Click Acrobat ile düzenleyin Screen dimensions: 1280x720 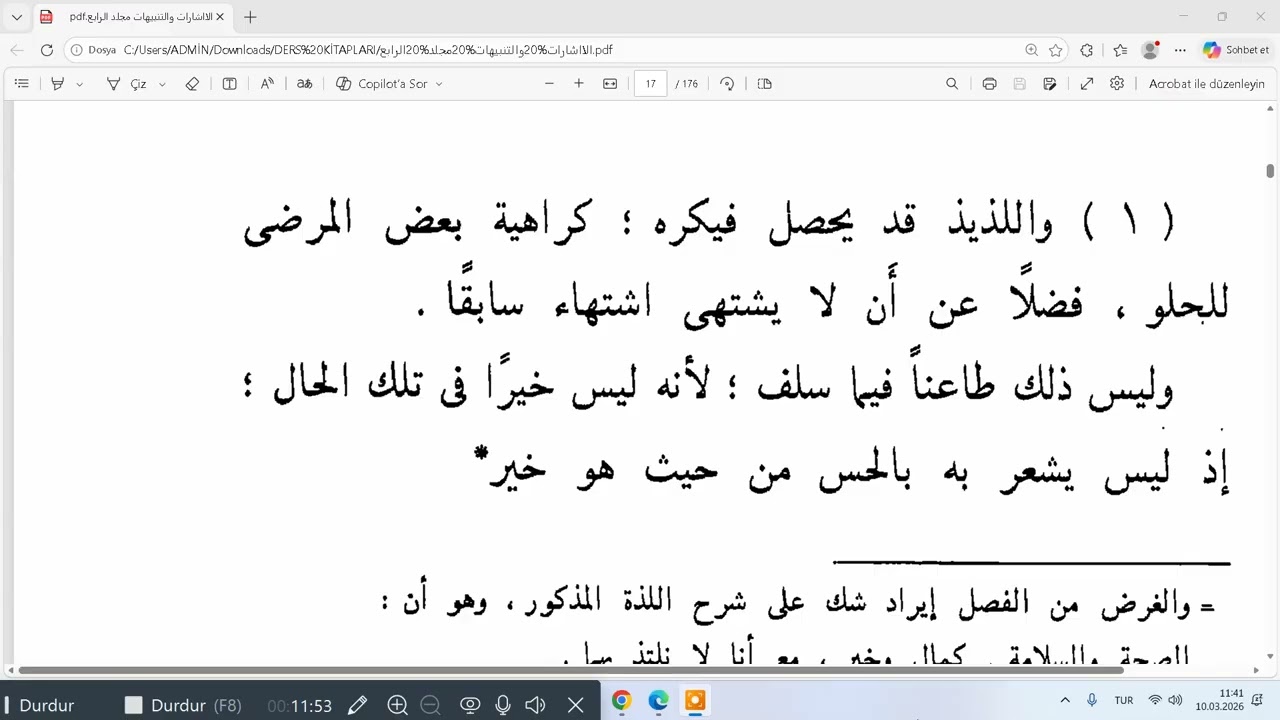coord(1207,84)
